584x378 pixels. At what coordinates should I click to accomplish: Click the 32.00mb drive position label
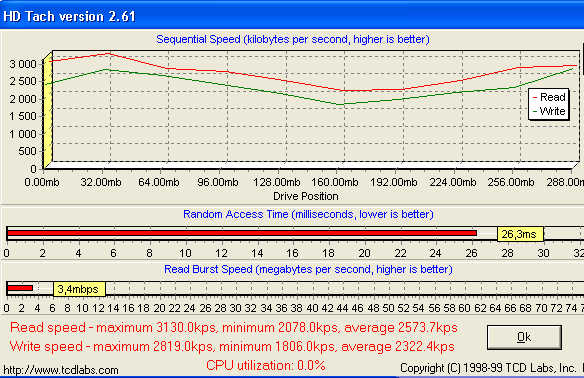[101, 182]
